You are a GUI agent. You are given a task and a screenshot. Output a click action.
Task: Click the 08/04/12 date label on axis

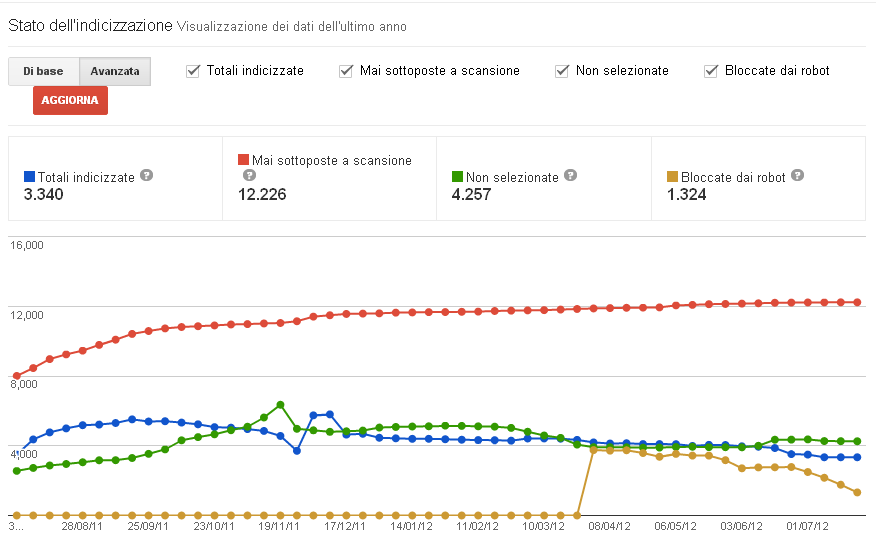[610, 524]
